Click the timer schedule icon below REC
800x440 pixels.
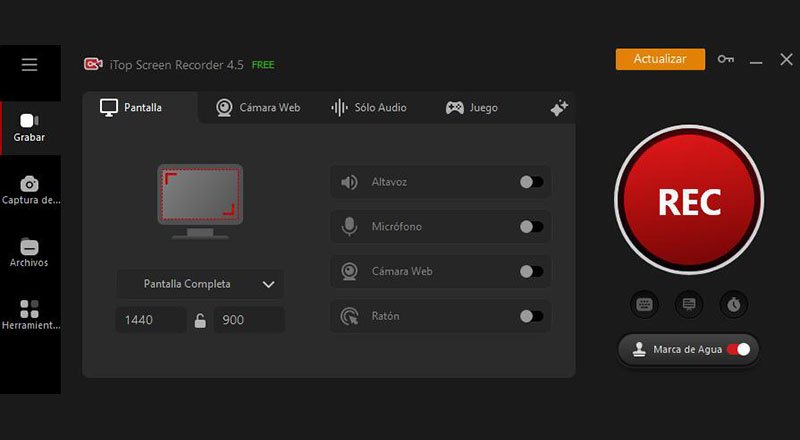click(734, 304)
